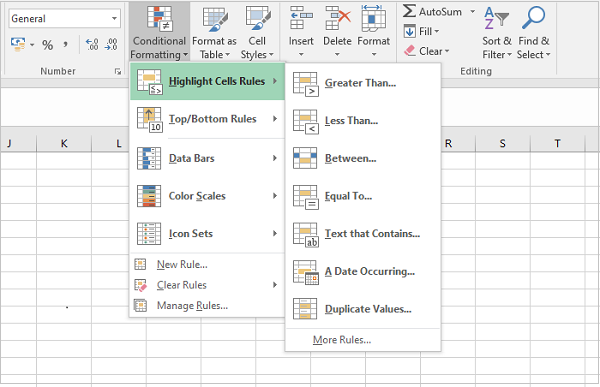Open the General number format dropdown
This screenshot has height=387, width=600.
(114, 18)
